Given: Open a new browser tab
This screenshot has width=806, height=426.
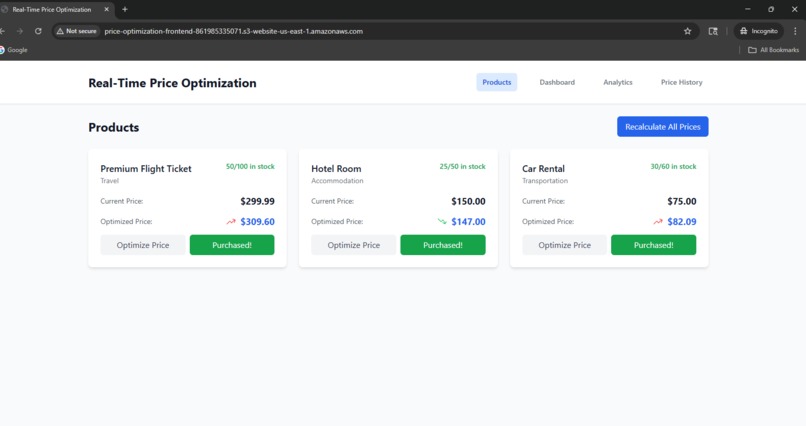Looking at the screenshot, I should coord(124,9).
